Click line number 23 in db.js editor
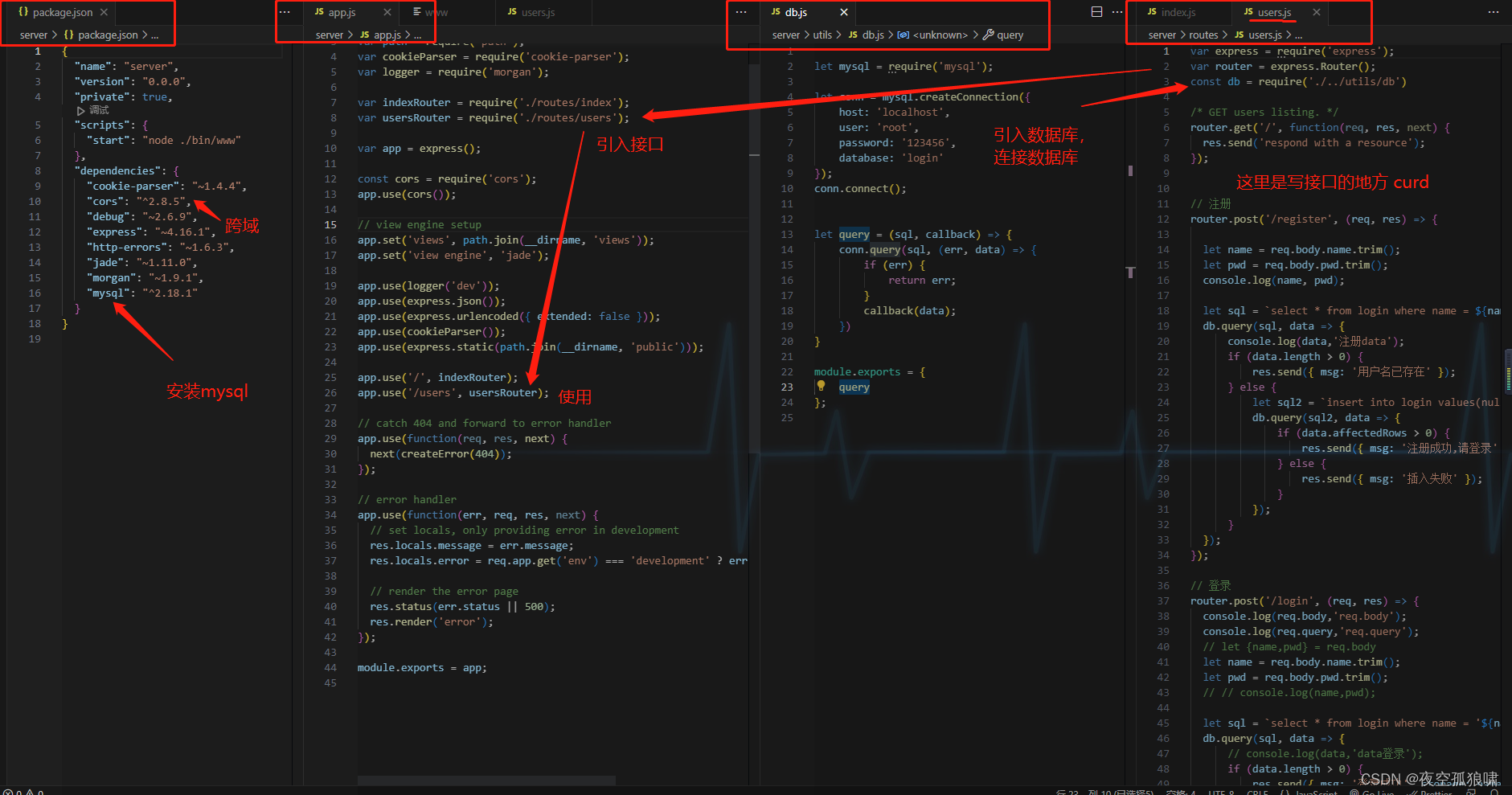This screenshot has width=1512, height=795. pyautogui.click(x=787, y=387)
